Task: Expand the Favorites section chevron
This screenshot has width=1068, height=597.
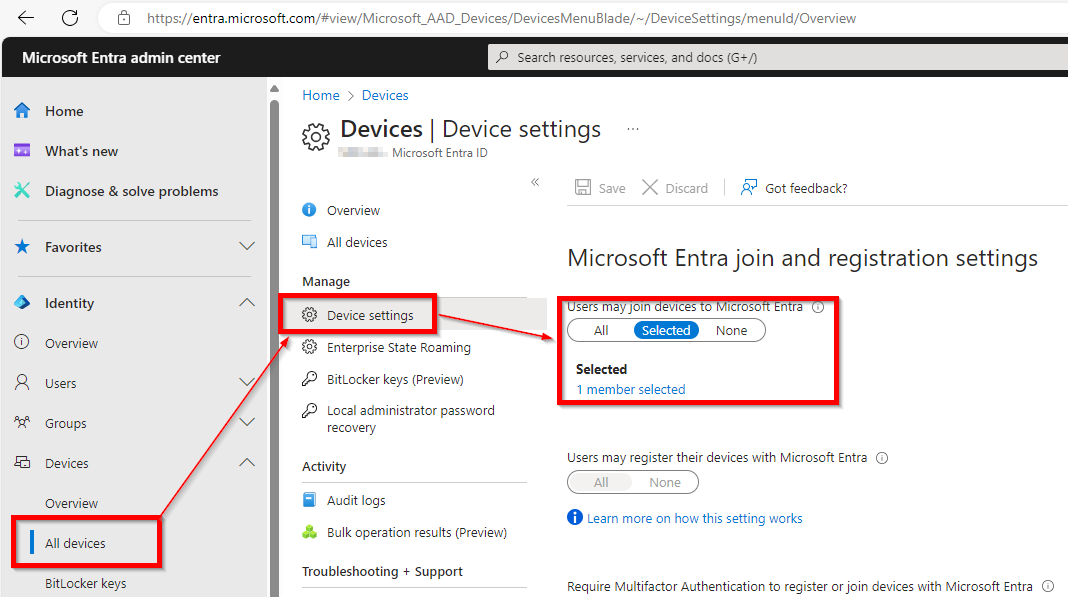Action: [x=247, y=246]
